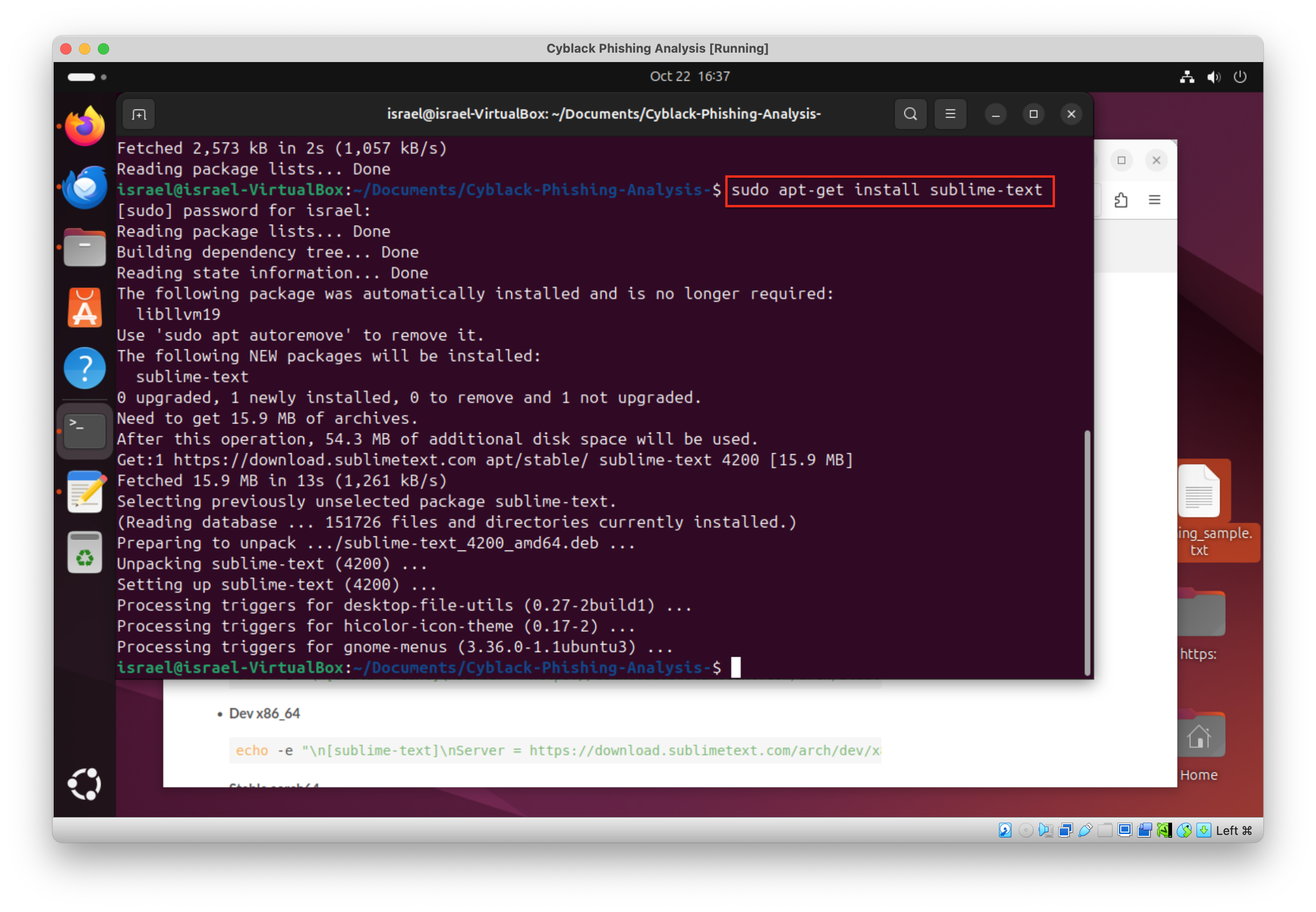Open the Help dock icon

85,369
